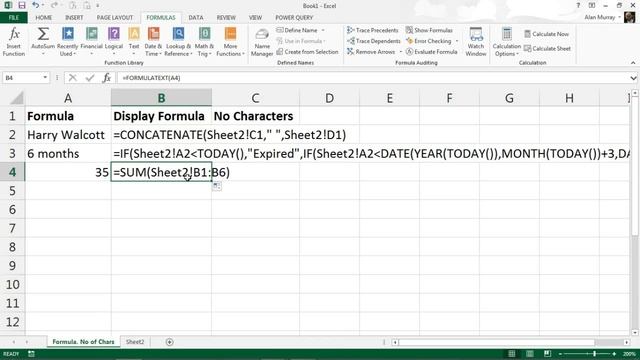This screenshot has width=640, height=360.
Task: Click Calculate Sheet
Action: 547,49
